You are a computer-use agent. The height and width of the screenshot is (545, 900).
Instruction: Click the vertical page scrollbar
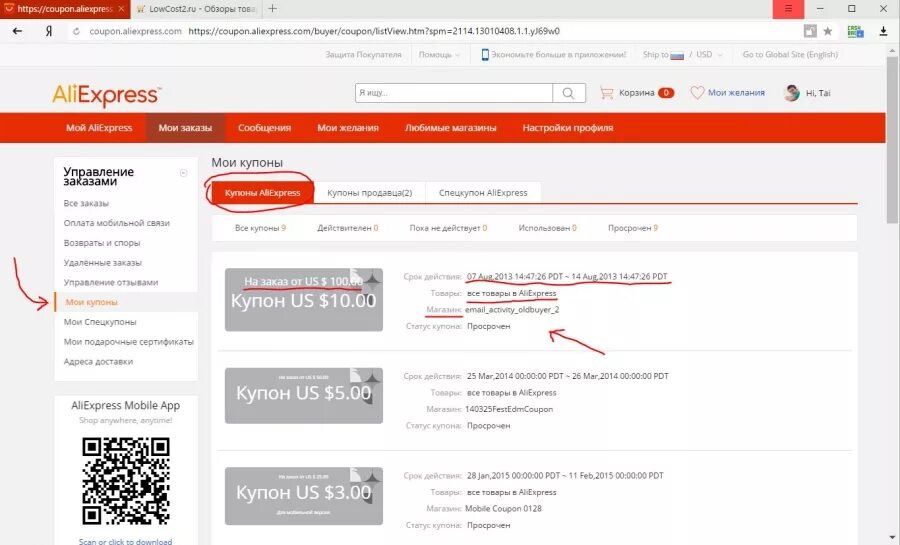(892, 138)
